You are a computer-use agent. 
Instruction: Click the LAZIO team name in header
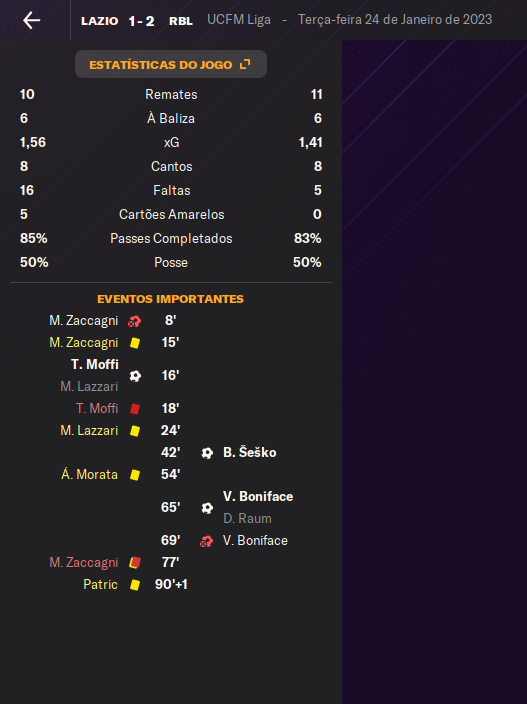coord(100,21)
